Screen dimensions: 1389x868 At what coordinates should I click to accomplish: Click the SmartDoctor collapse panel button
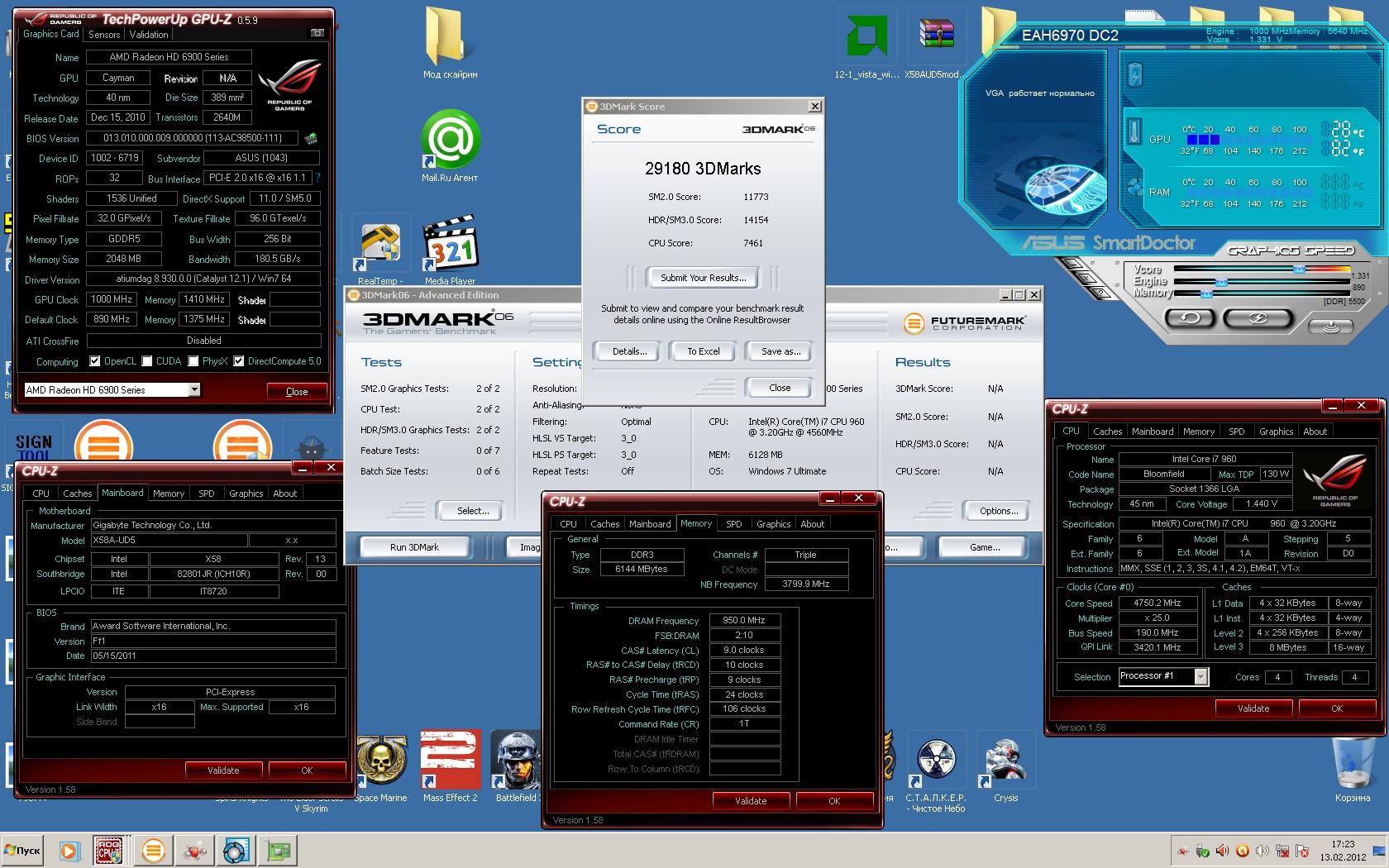click(x=1332, y=326)
